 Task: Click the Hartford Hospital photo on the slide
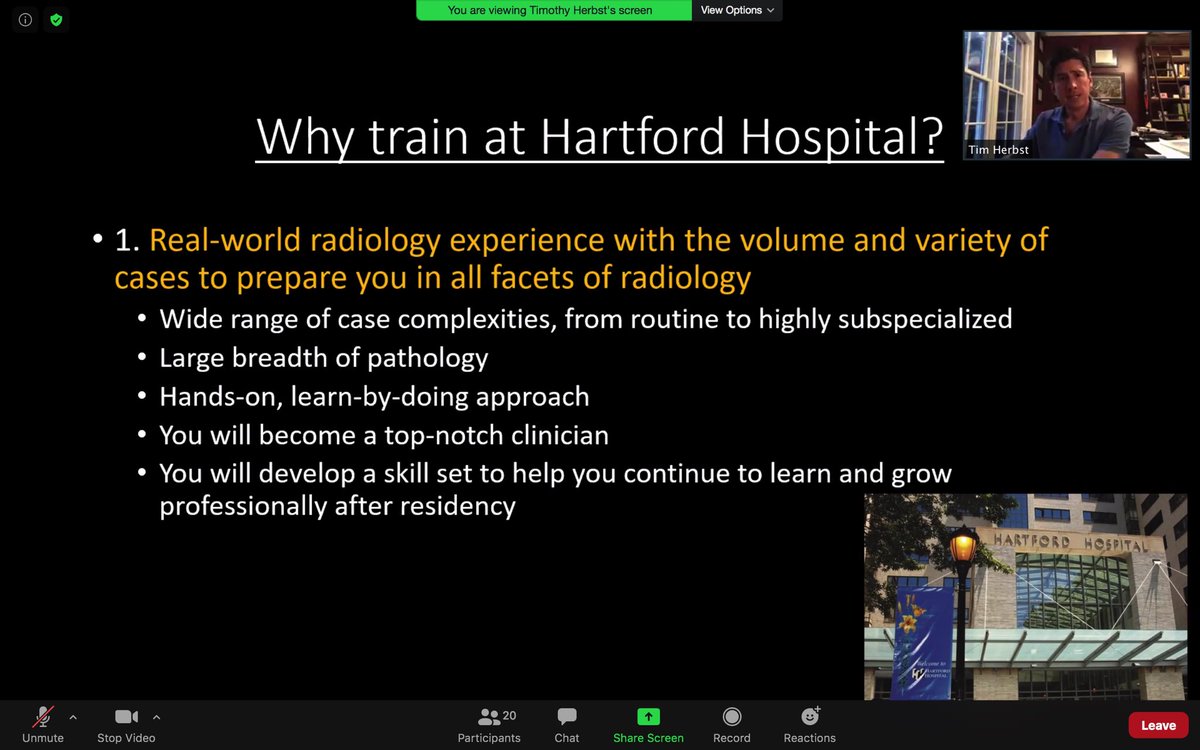coord(1025,595)
